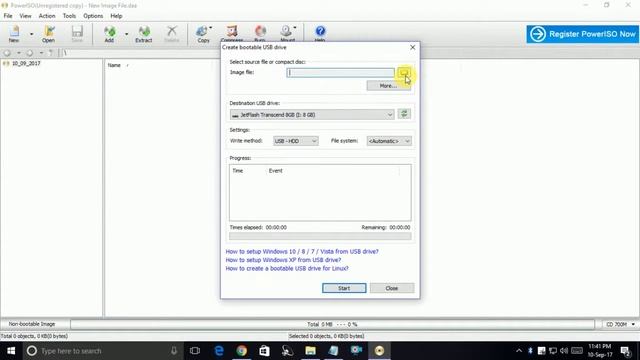
Task: Click the Image file text field
Action: pos(340,73)
